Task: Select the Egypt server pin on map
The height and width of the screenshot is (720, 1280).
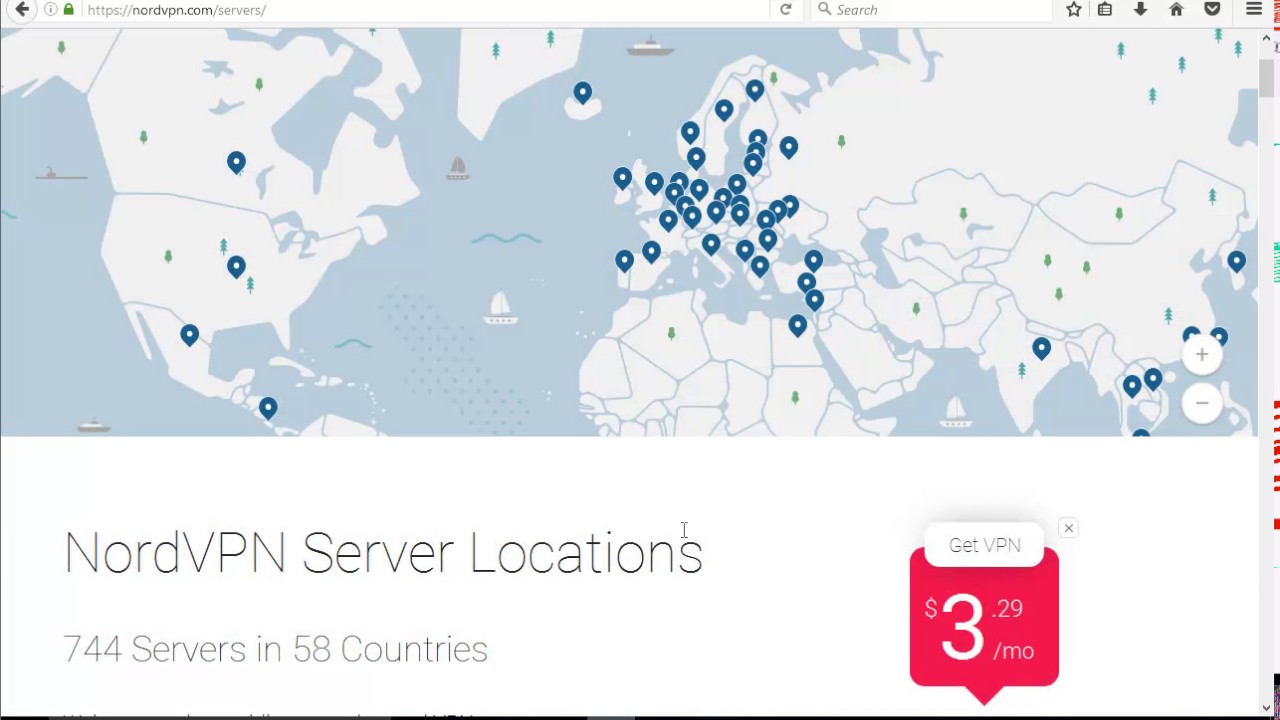Action: pos(797,325)
